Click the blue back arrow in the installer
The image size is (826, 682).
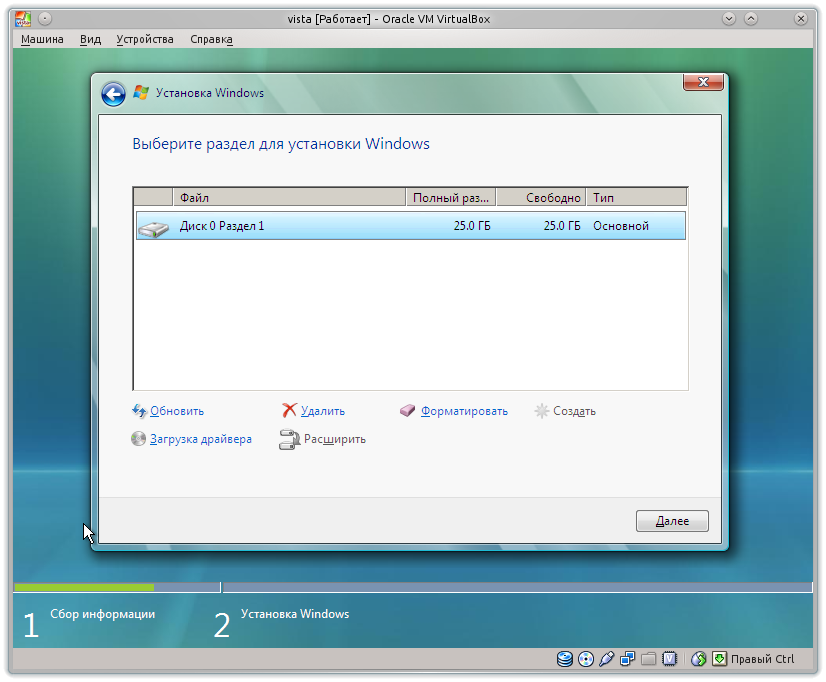click(x=113, y=92)
